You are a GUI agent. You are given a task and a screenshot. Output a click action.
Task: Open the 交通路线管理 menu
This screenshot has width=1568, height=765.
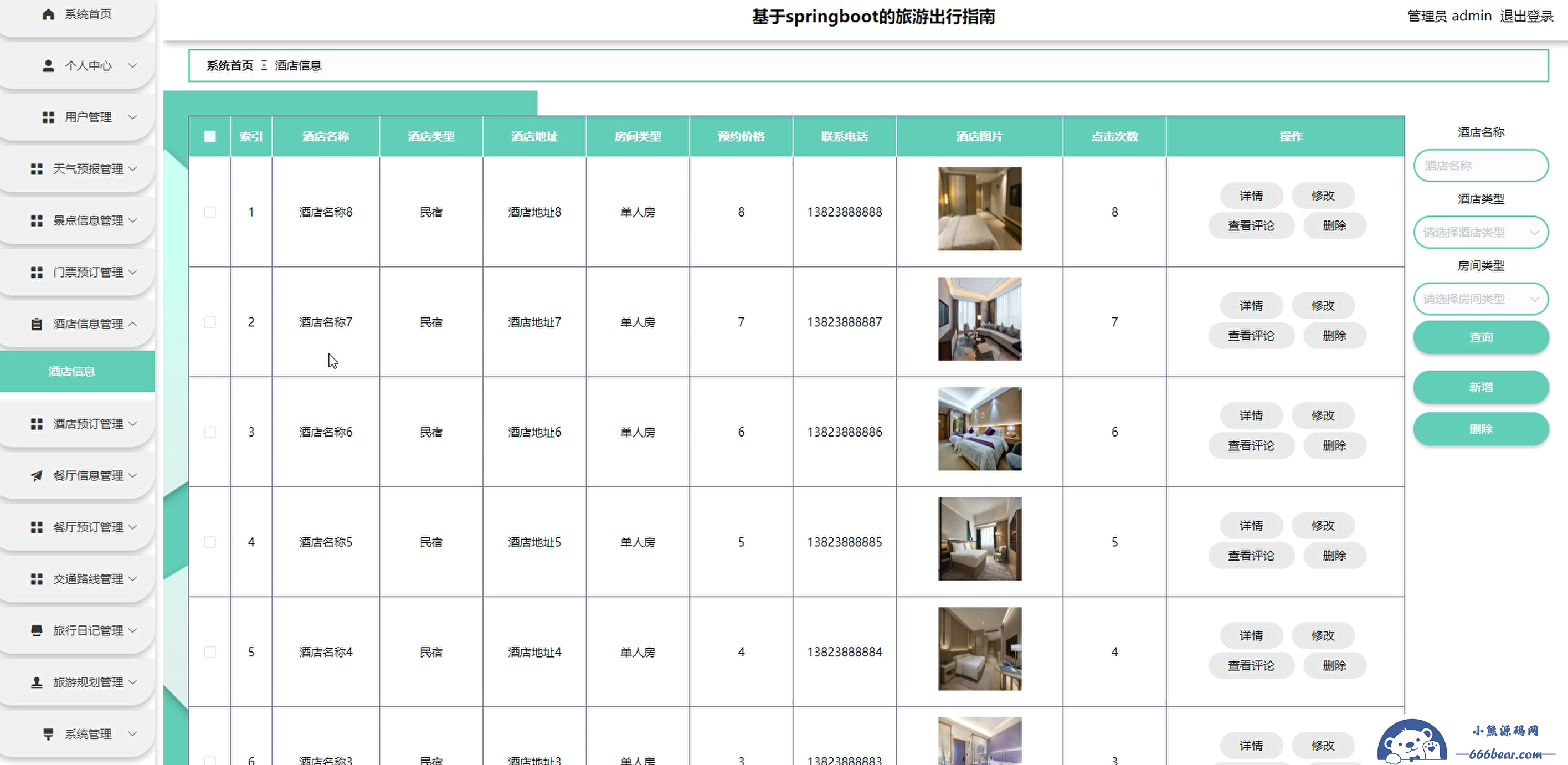coord(78,579)
